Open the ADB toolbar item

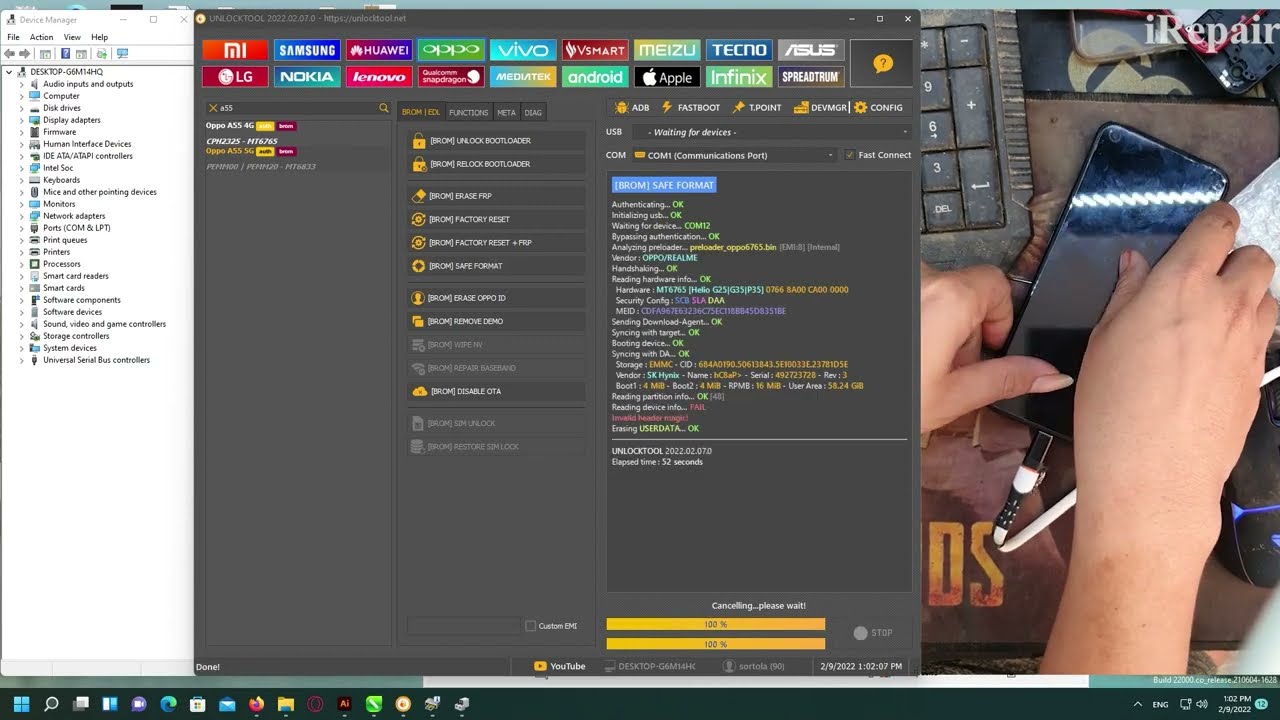632,107
